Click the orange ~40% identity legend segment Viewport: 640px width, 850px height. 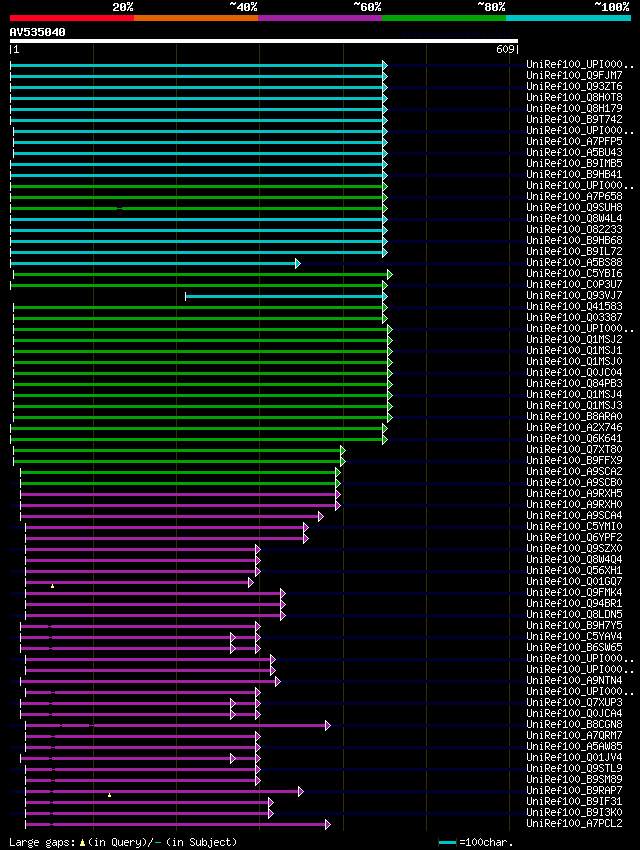coord(196,18)
